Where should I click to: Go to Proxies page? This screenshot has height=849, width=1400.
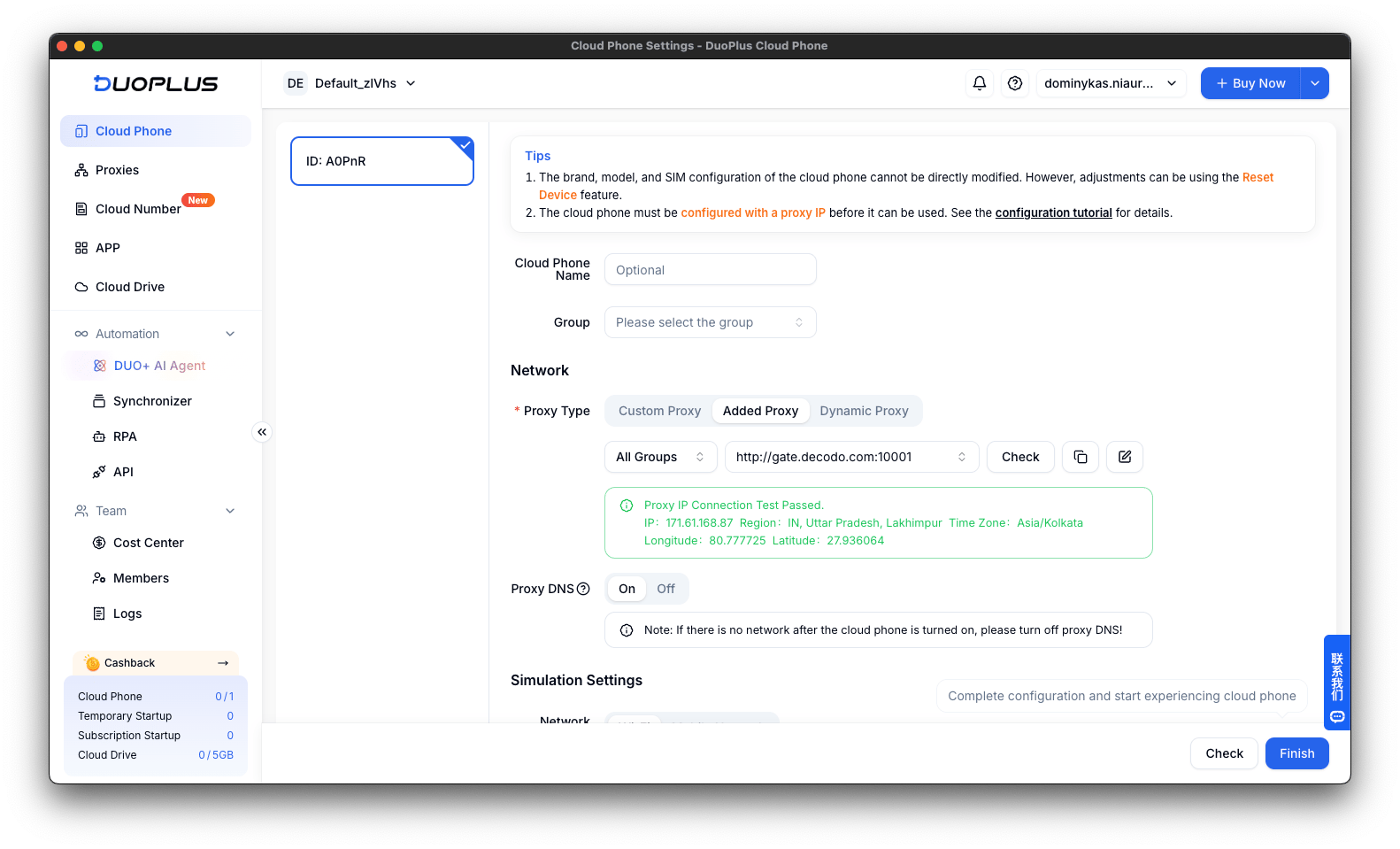click(156, 170)
